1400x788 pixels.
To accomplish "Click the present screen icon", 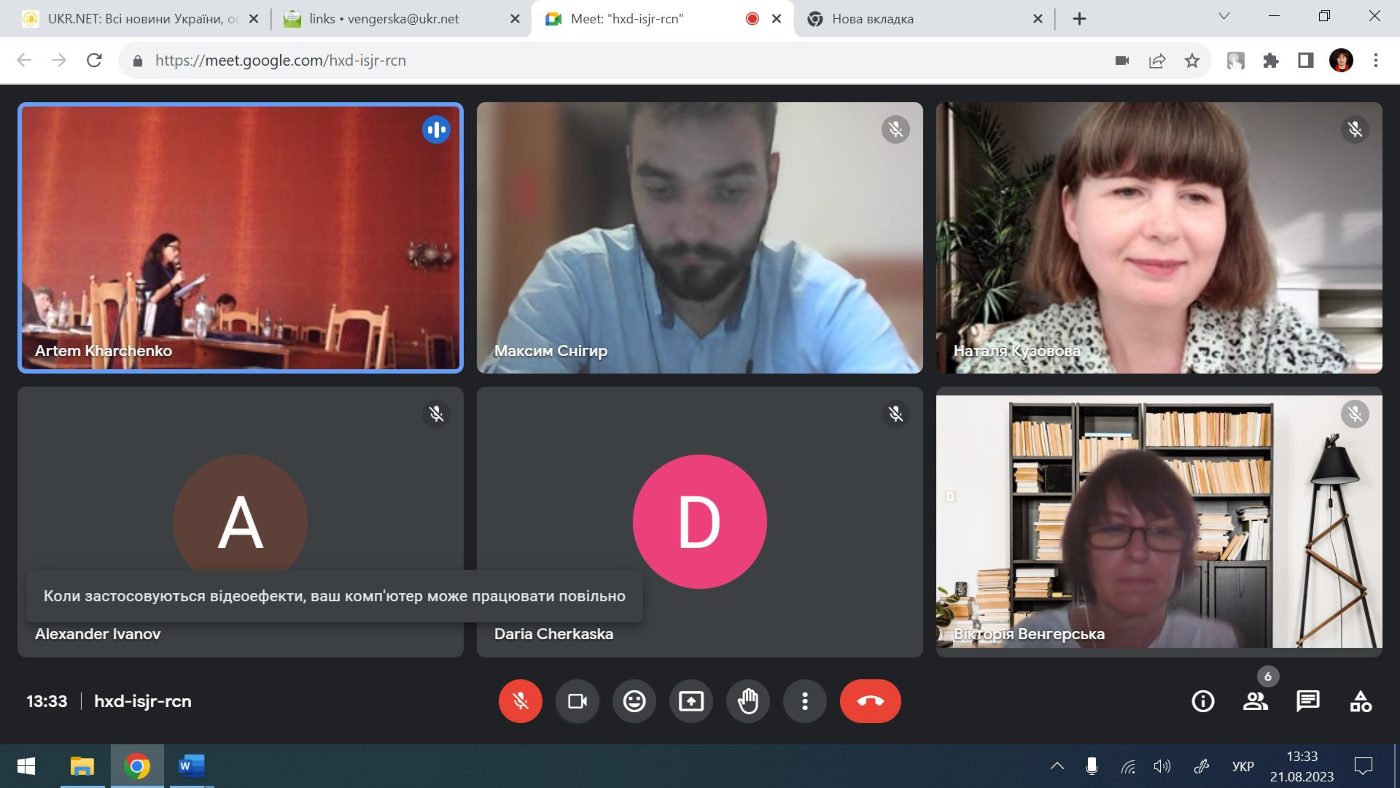I will (691, 701).
